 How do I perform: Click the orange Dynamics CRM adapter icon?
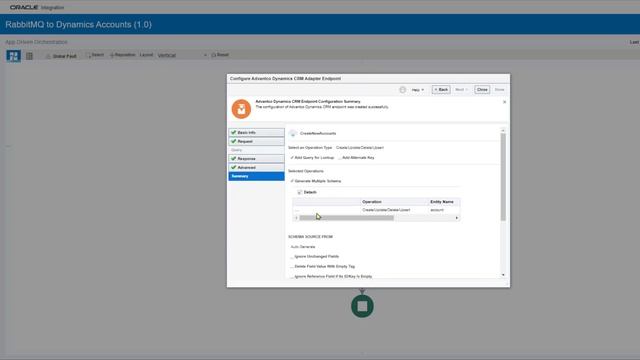pos(241,109)
